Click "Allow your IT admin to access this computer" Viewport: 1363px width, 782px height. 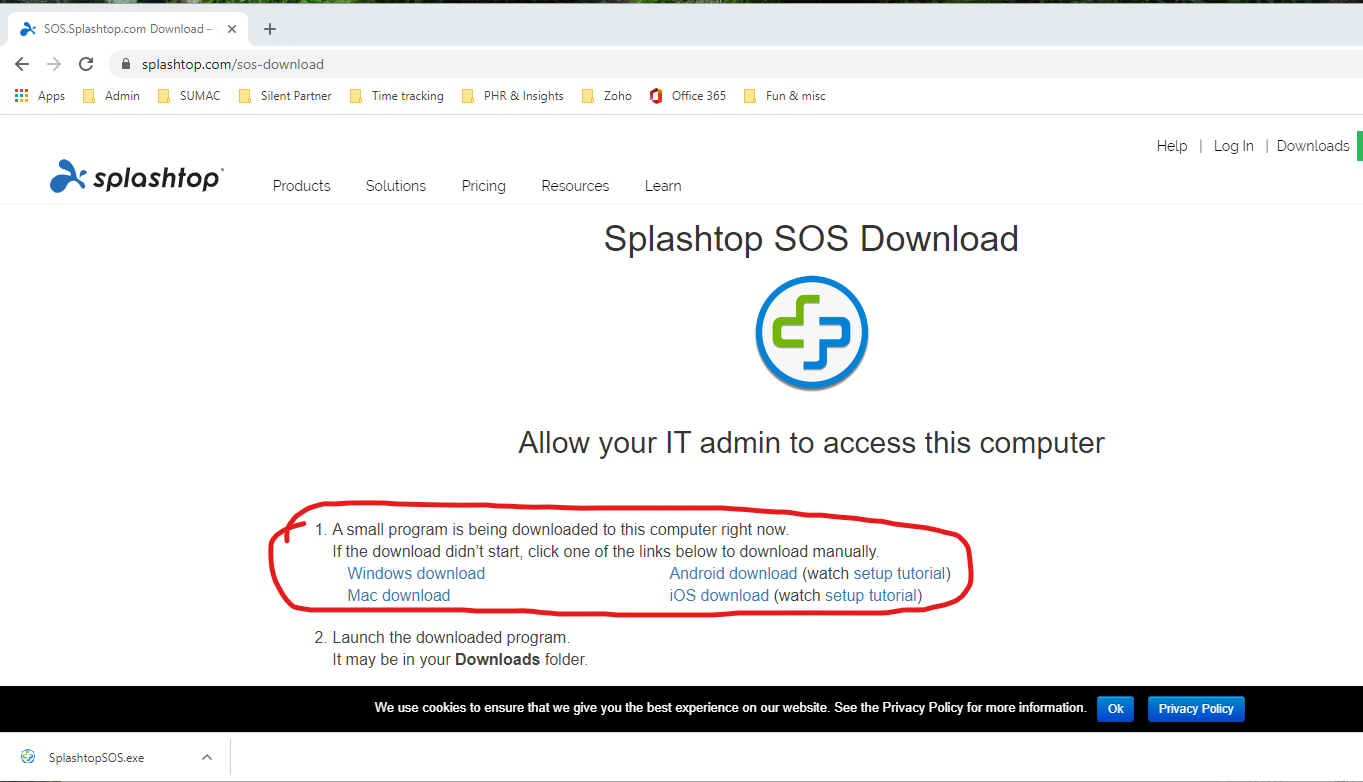click(811, 443)
